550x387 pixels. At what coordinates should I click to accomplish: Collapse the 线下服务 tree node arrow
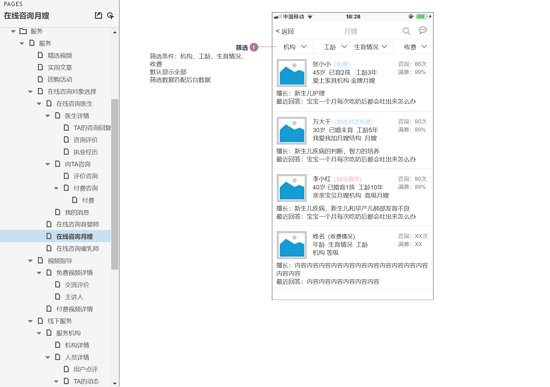(x=31, y=321)
